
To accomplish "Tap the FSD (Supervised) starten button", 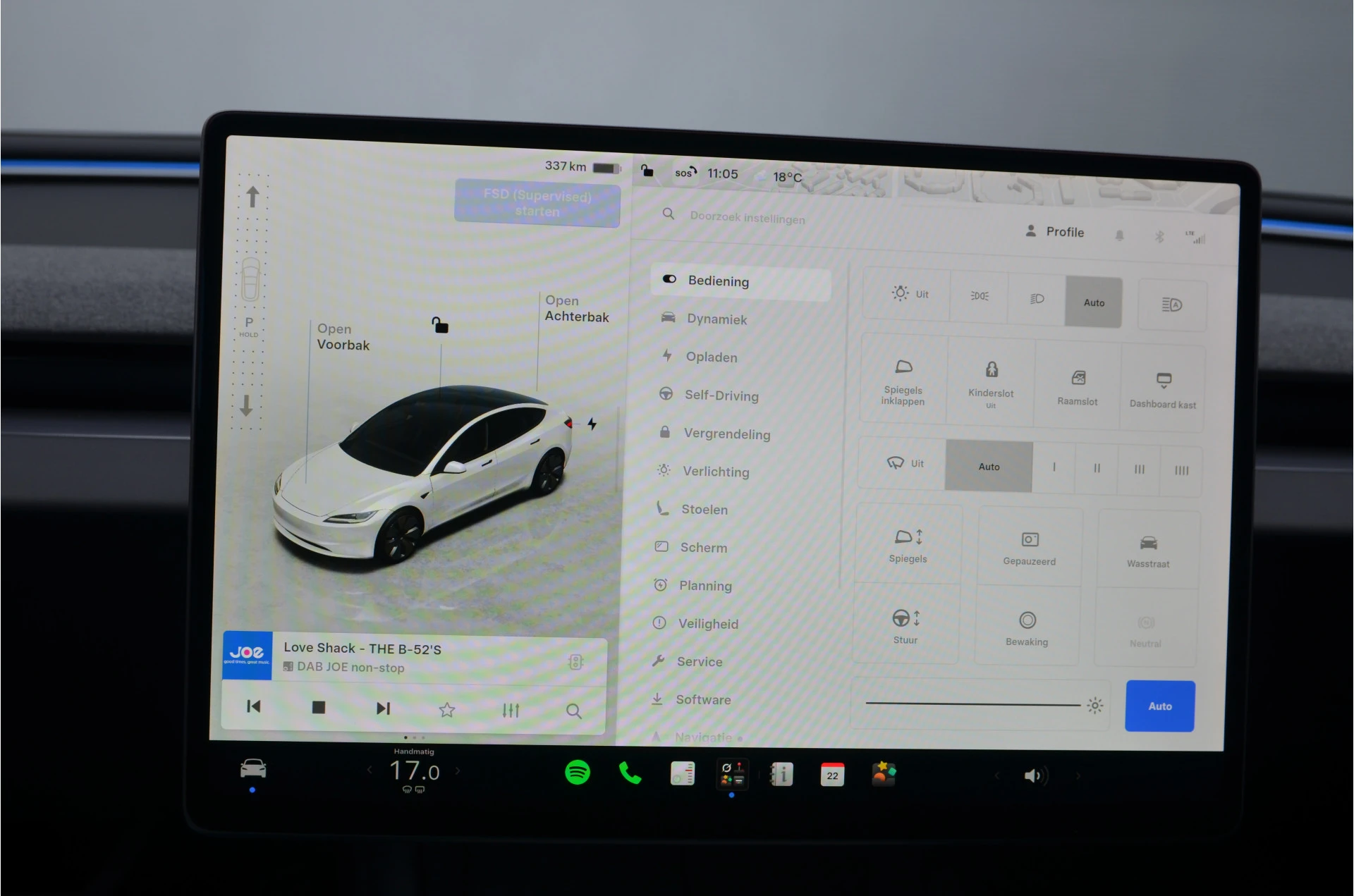I will [x=537, y=203].
